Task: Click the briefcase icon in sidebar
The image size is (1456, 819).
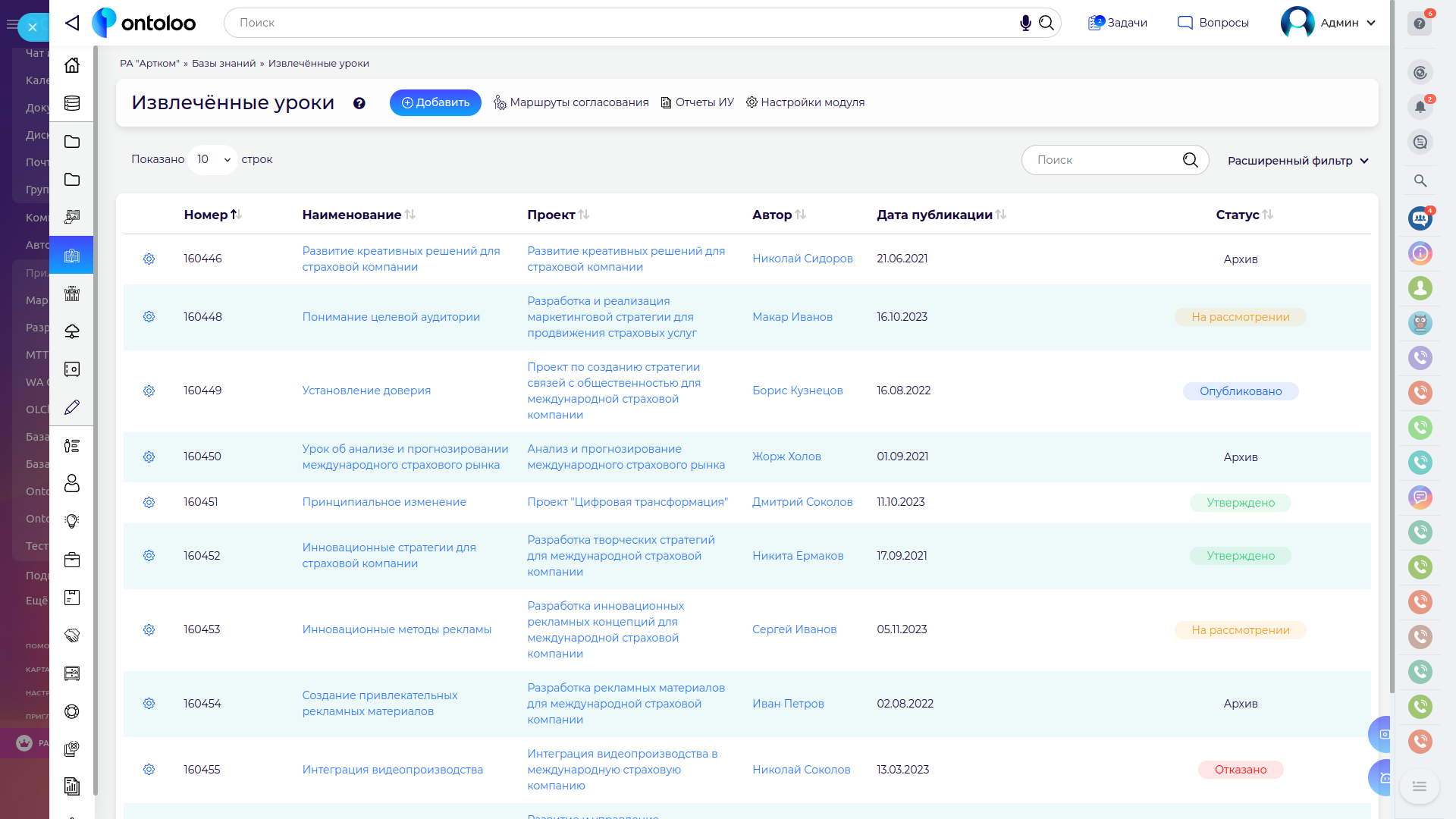Action: 72,560
